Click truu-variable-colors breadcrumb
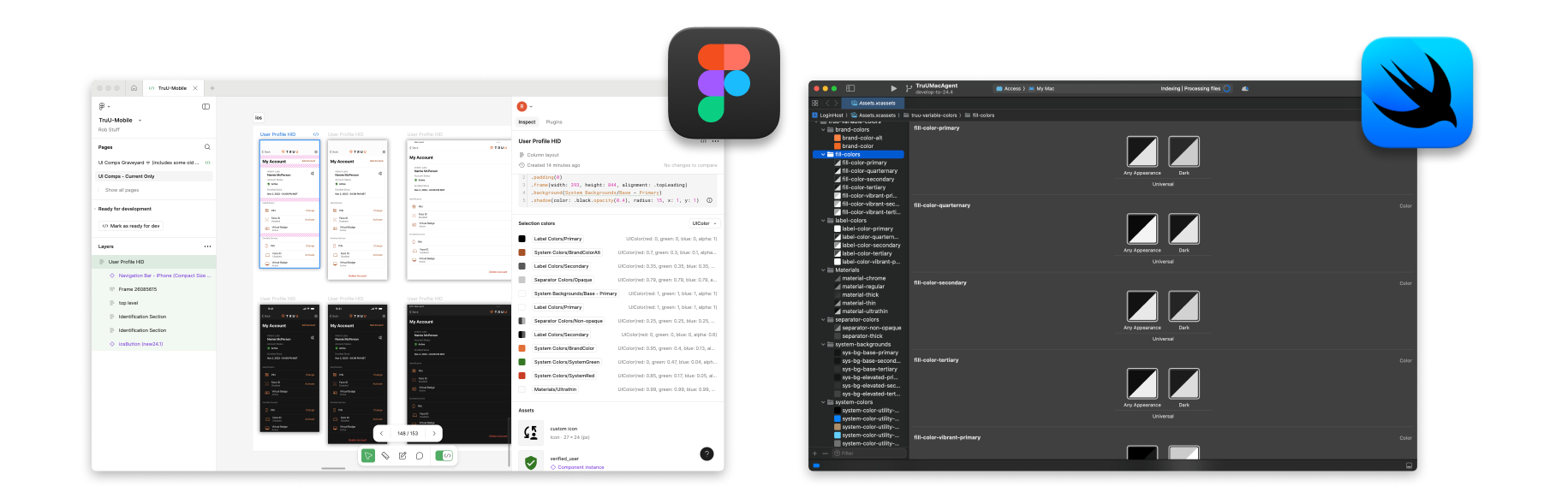 tap(930, 115)
